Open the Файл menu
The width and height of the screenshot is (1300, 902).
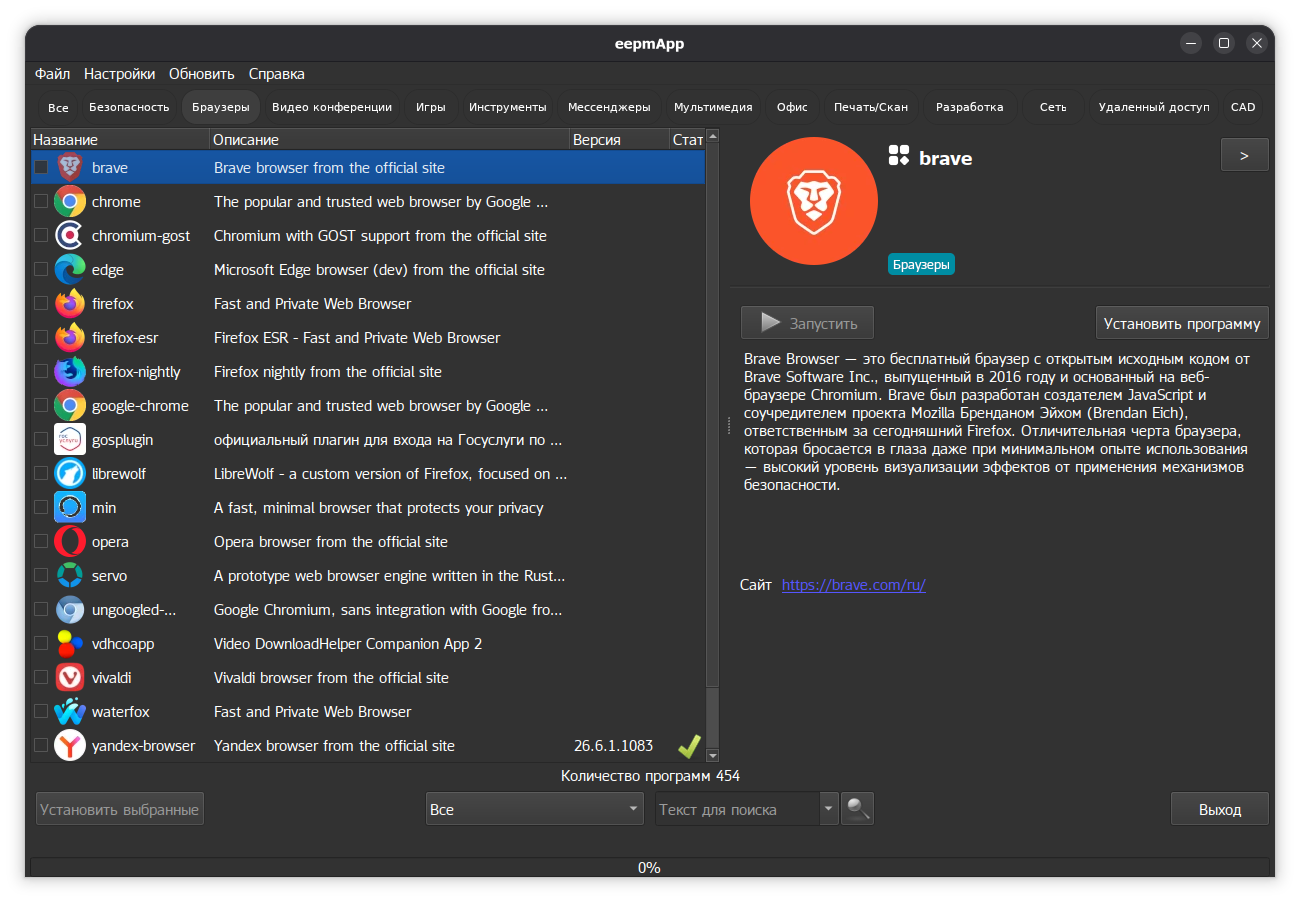click(52, 74)
